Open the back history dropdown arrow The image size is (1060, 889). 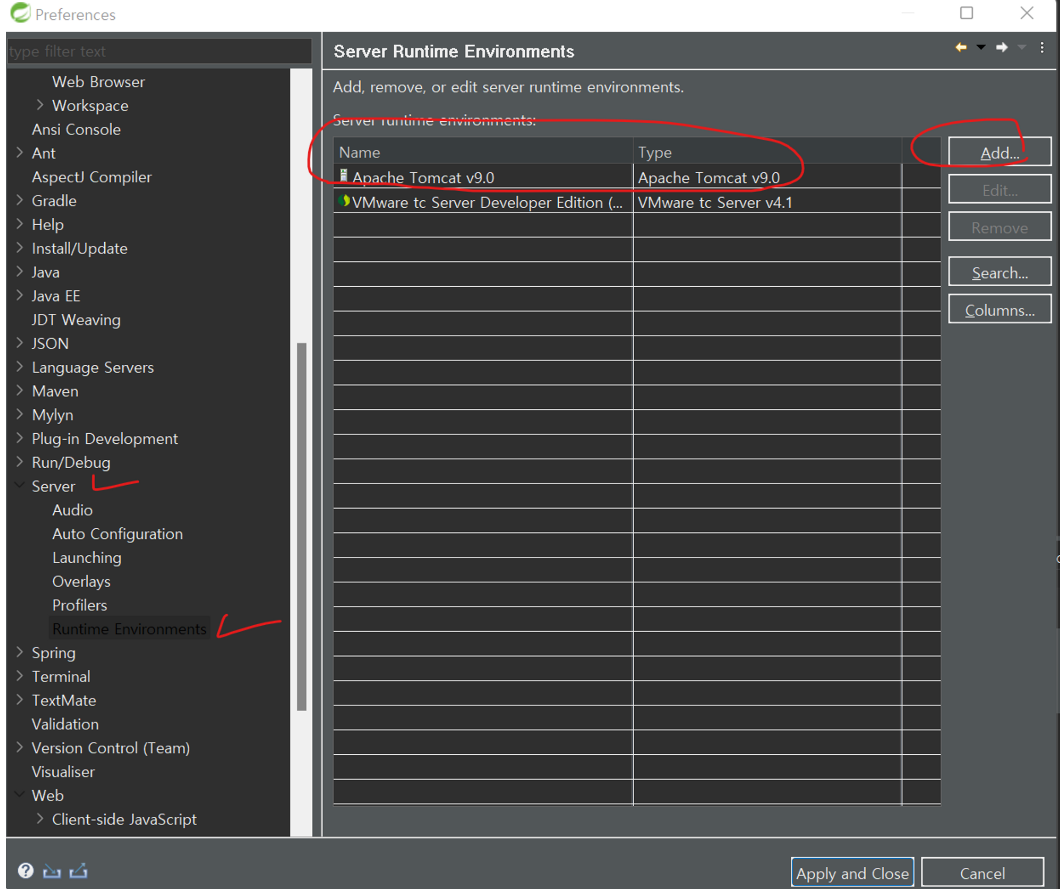981,47
